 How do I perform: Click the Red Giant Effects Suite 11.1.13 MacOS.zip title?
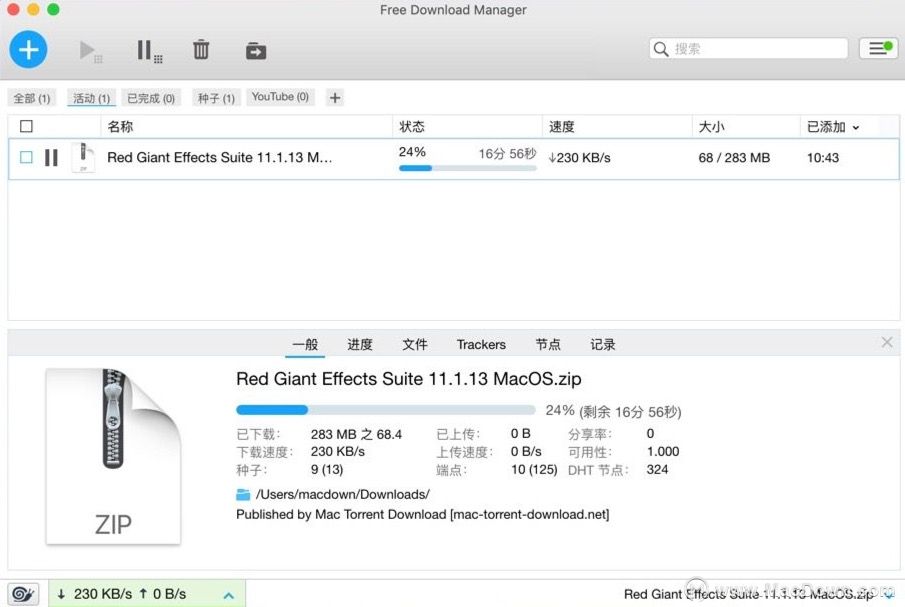coord(409,379)
